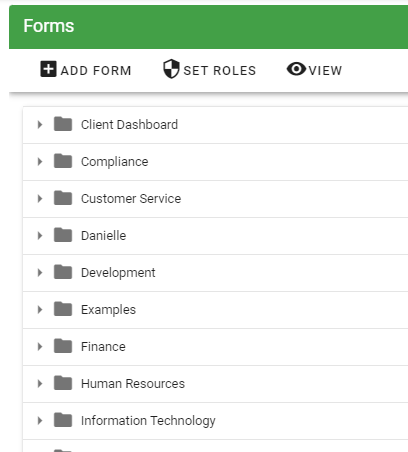
Task: Open SET ROLES from the toolbar
Action: tap(220, 71)
